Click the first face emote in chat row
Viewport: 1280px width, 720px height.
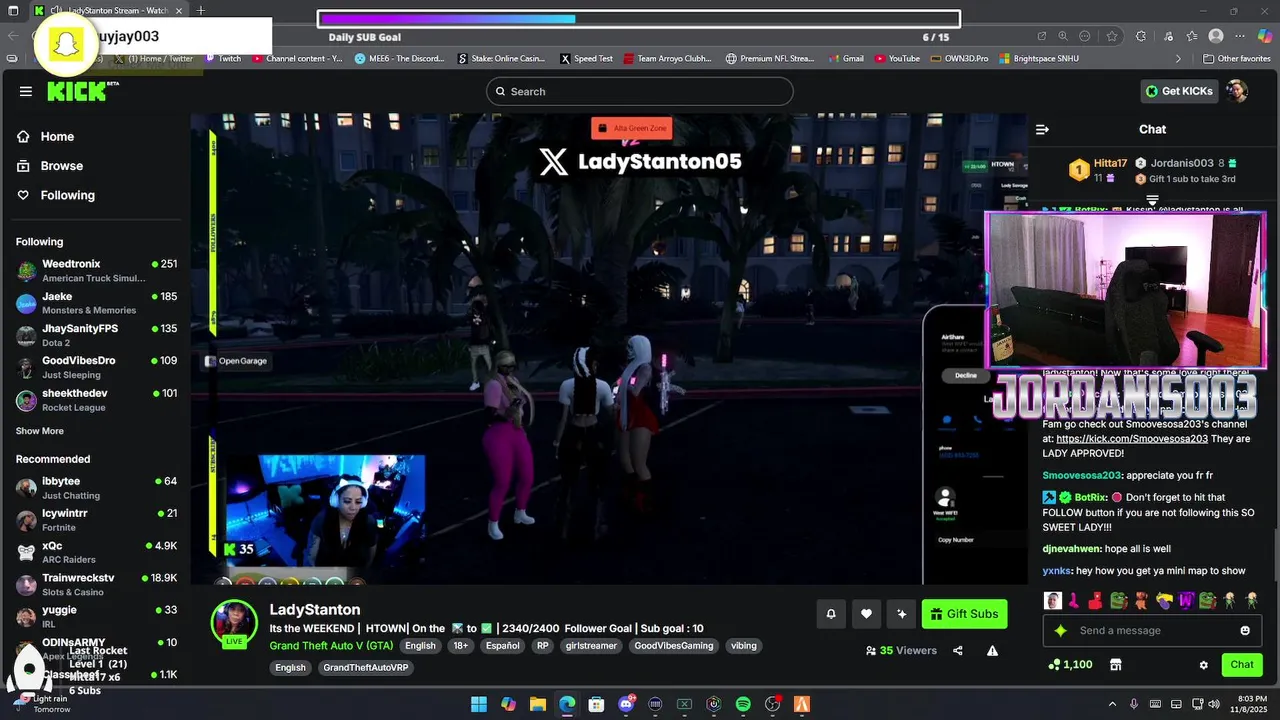coord(1053,601)
